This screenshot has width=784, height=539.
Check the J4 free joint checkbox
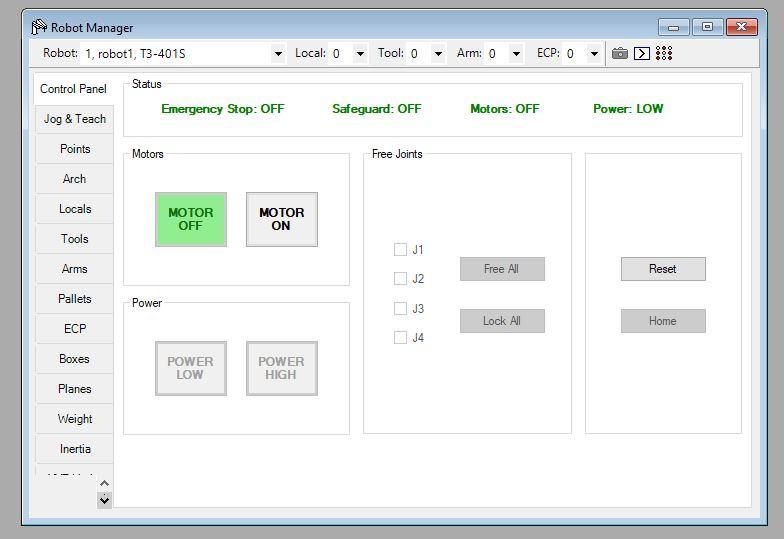(400, 338)
